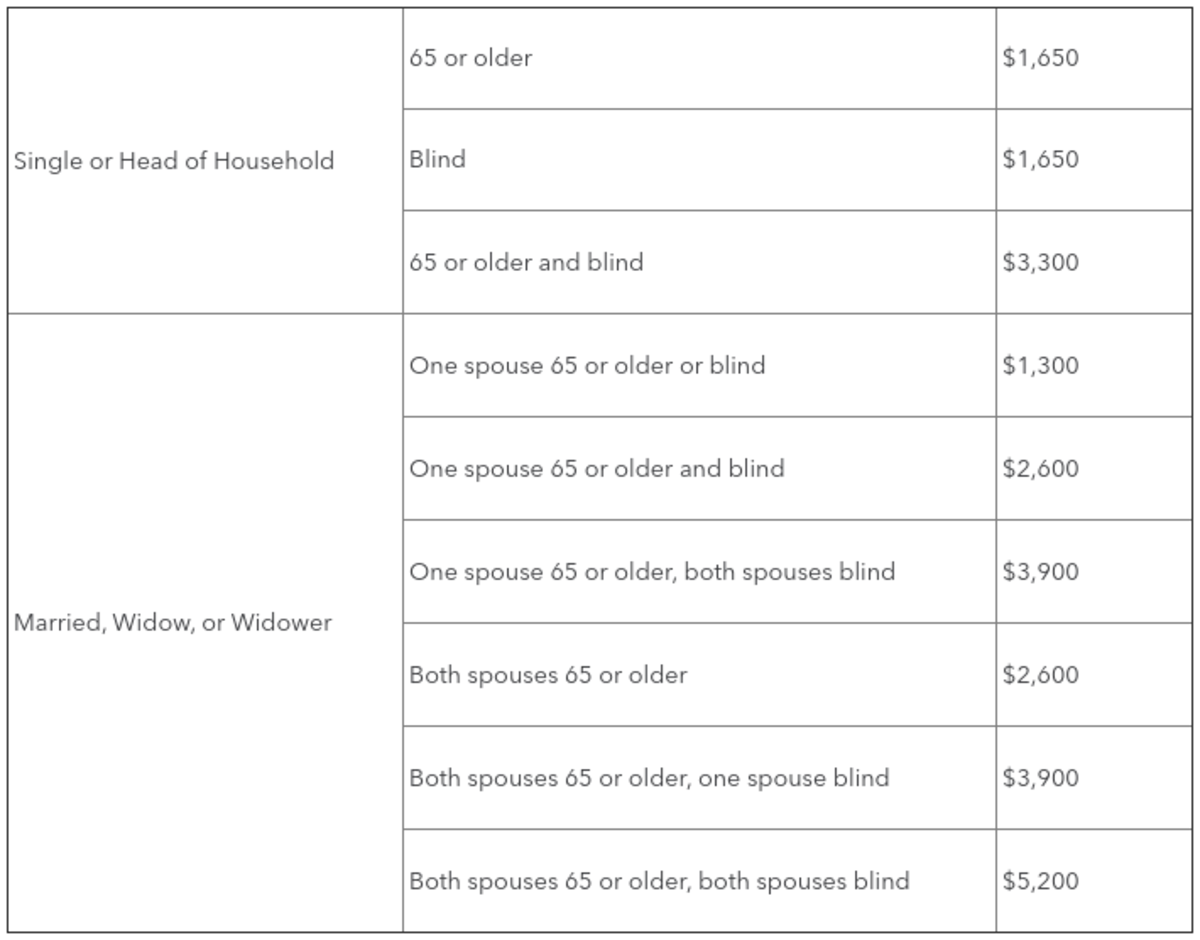
Task: Click the "Both spouses 65 or older" cell
Action: coord(548,675)
